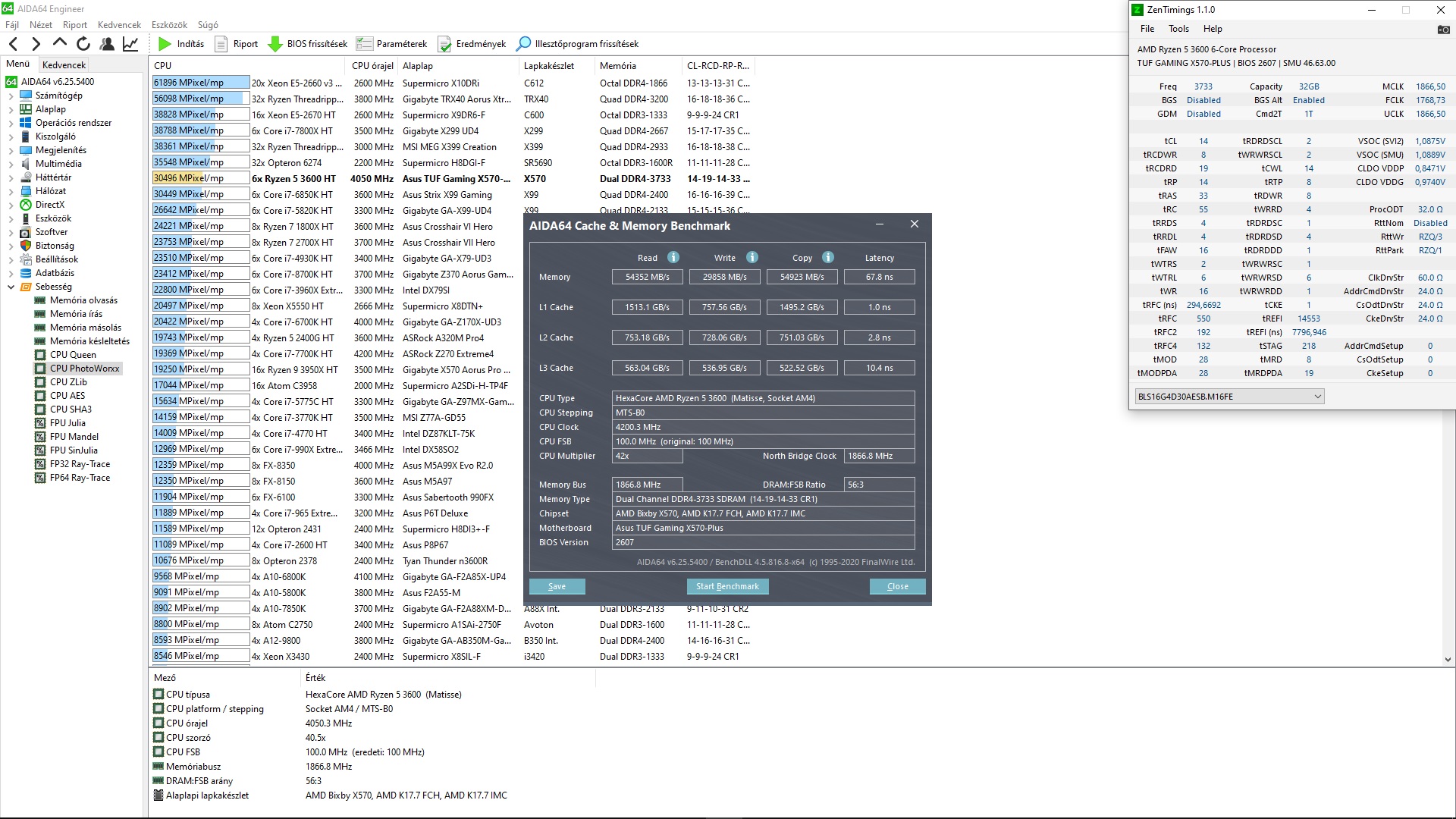Click the back navigation arrow
Screen dimensions: 1456x819
pos(13,44)
